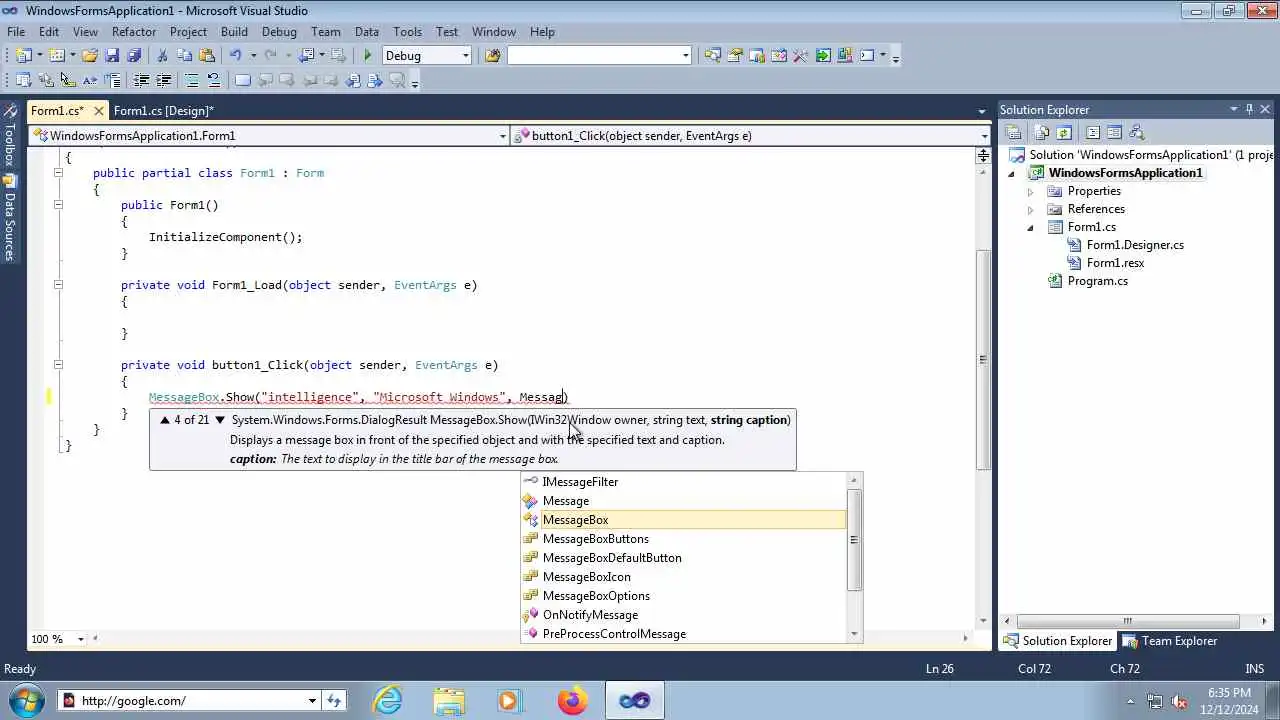Screen dimensions: 1280x720
Task: Expand the References node
Action: [1030, 209]
